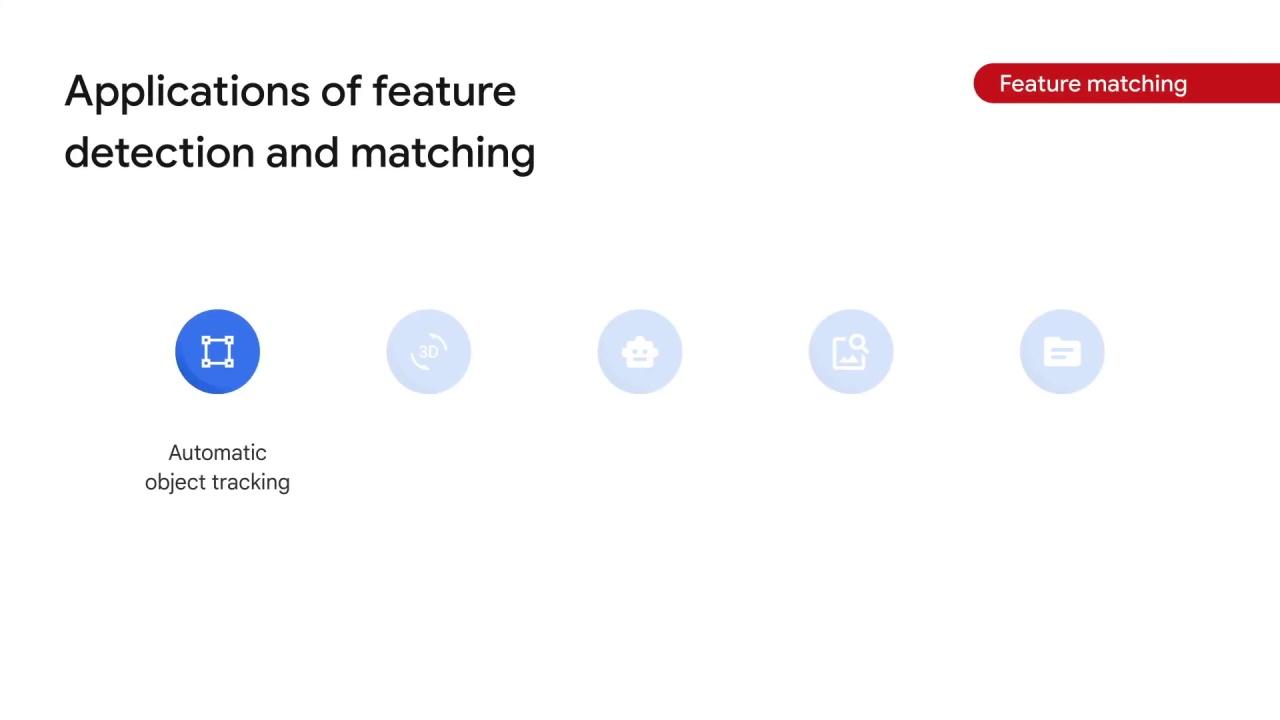This screenshot has width=1280, height=720.
Task: Click the faded folder icon
Action: click(x=1062, y=351)
